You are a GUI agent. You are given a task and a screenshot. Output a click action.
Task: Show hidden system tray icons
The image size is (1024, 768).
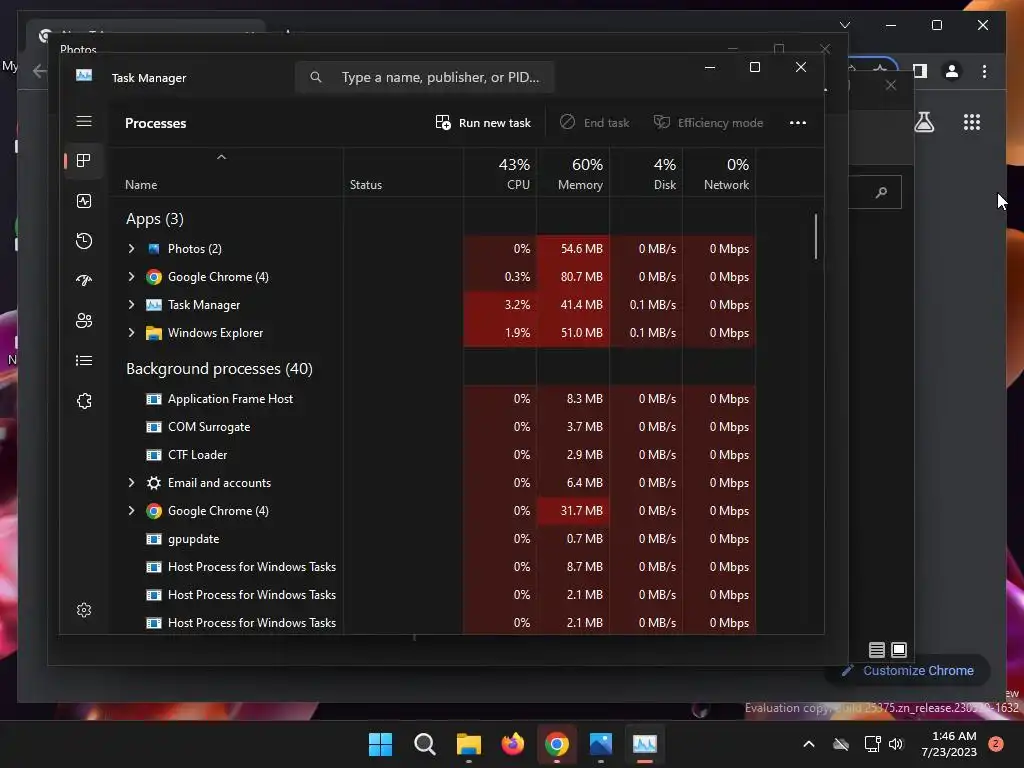click(x=808, y=744)
